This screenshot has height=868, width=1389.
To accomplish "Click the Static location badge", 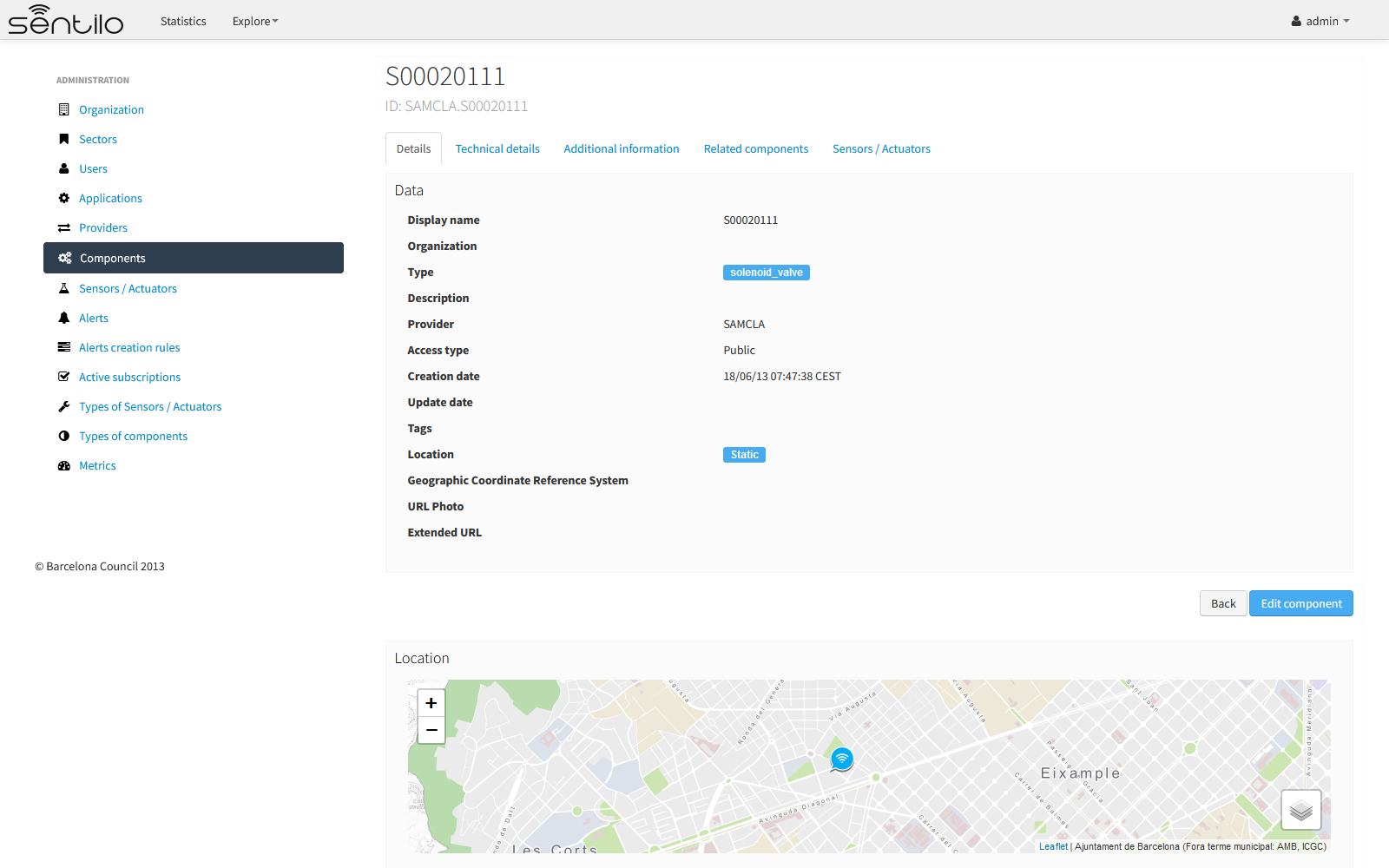I will (744, 455).
